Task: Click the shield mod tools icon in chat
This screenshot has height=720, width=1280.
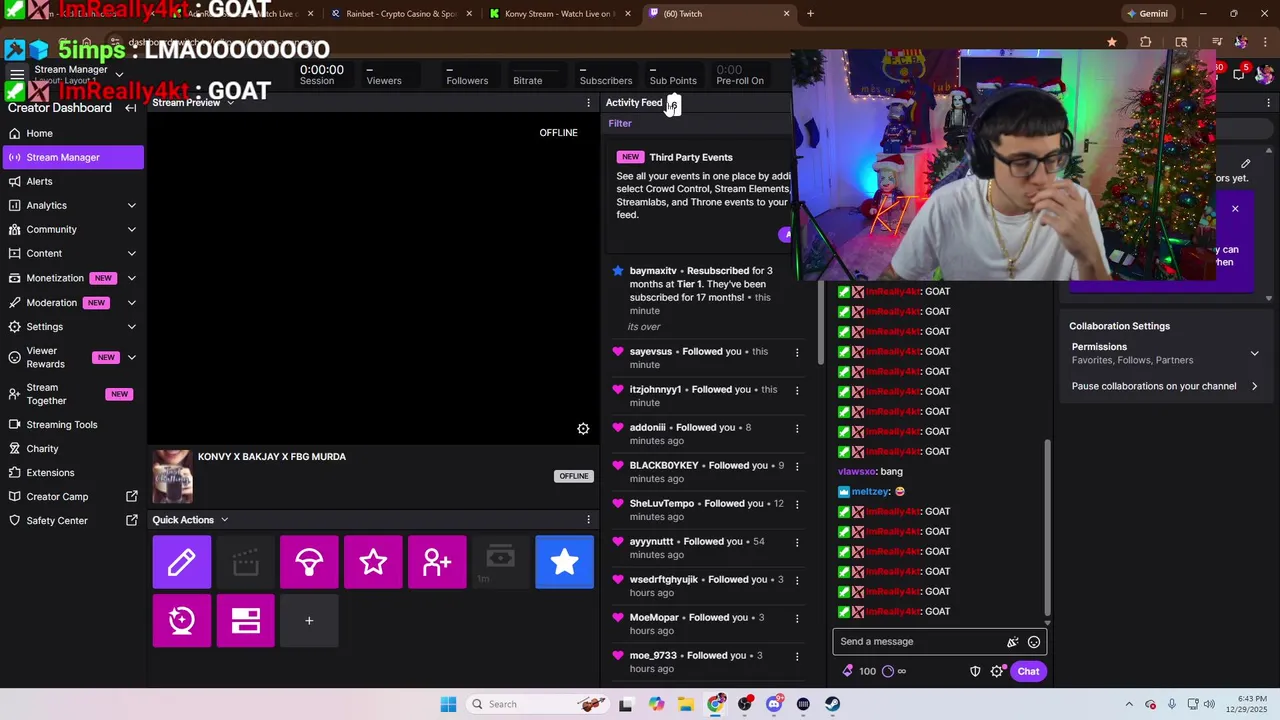Action: [975, 671]
